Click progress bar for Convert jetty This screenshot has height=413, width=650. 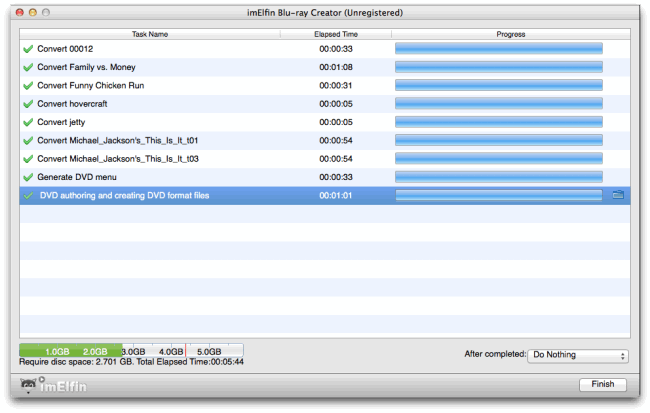click(499, 122)
